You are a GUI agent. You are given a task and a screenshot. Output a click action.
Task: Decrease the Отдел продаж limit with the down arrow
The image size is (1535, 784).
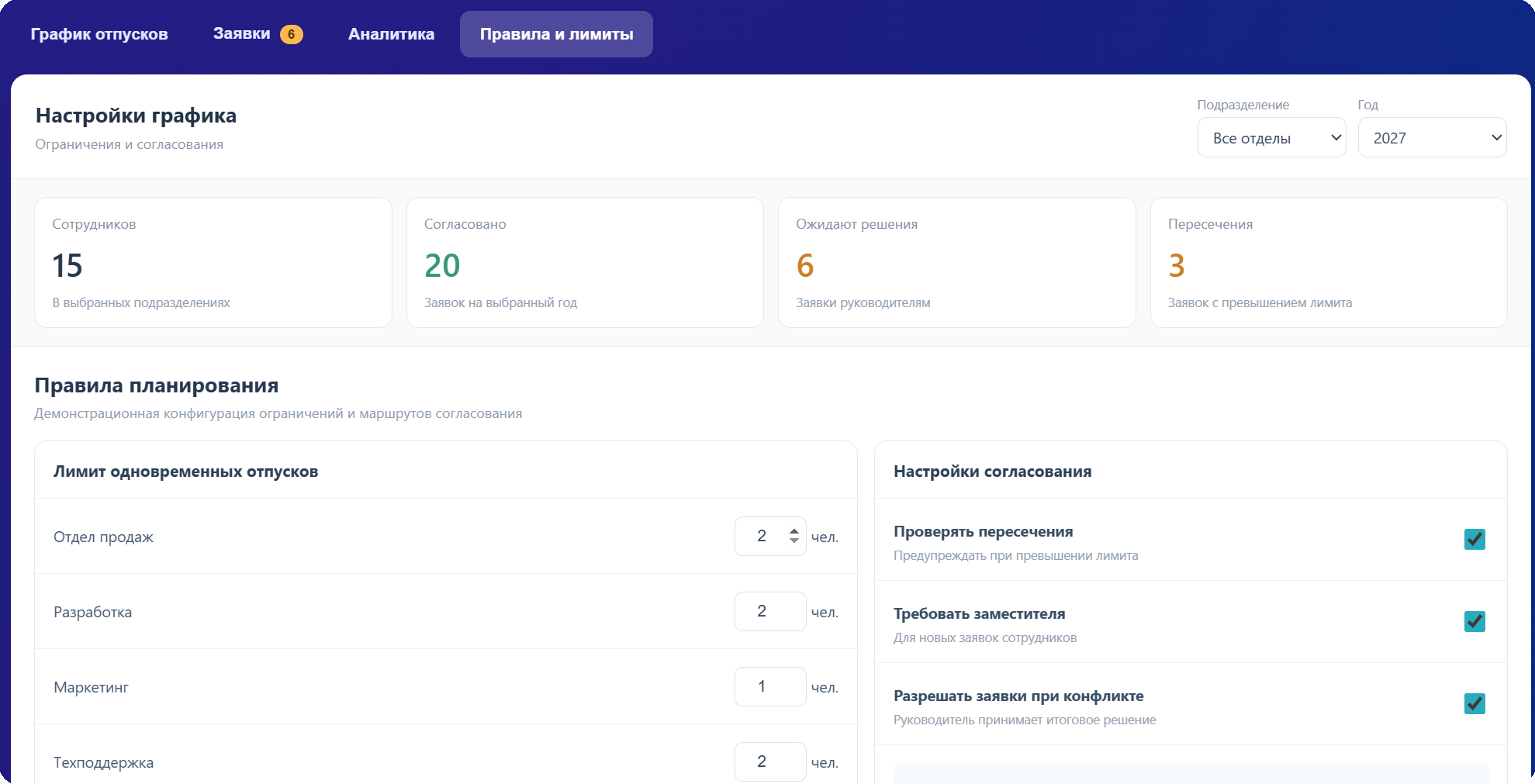793,541
